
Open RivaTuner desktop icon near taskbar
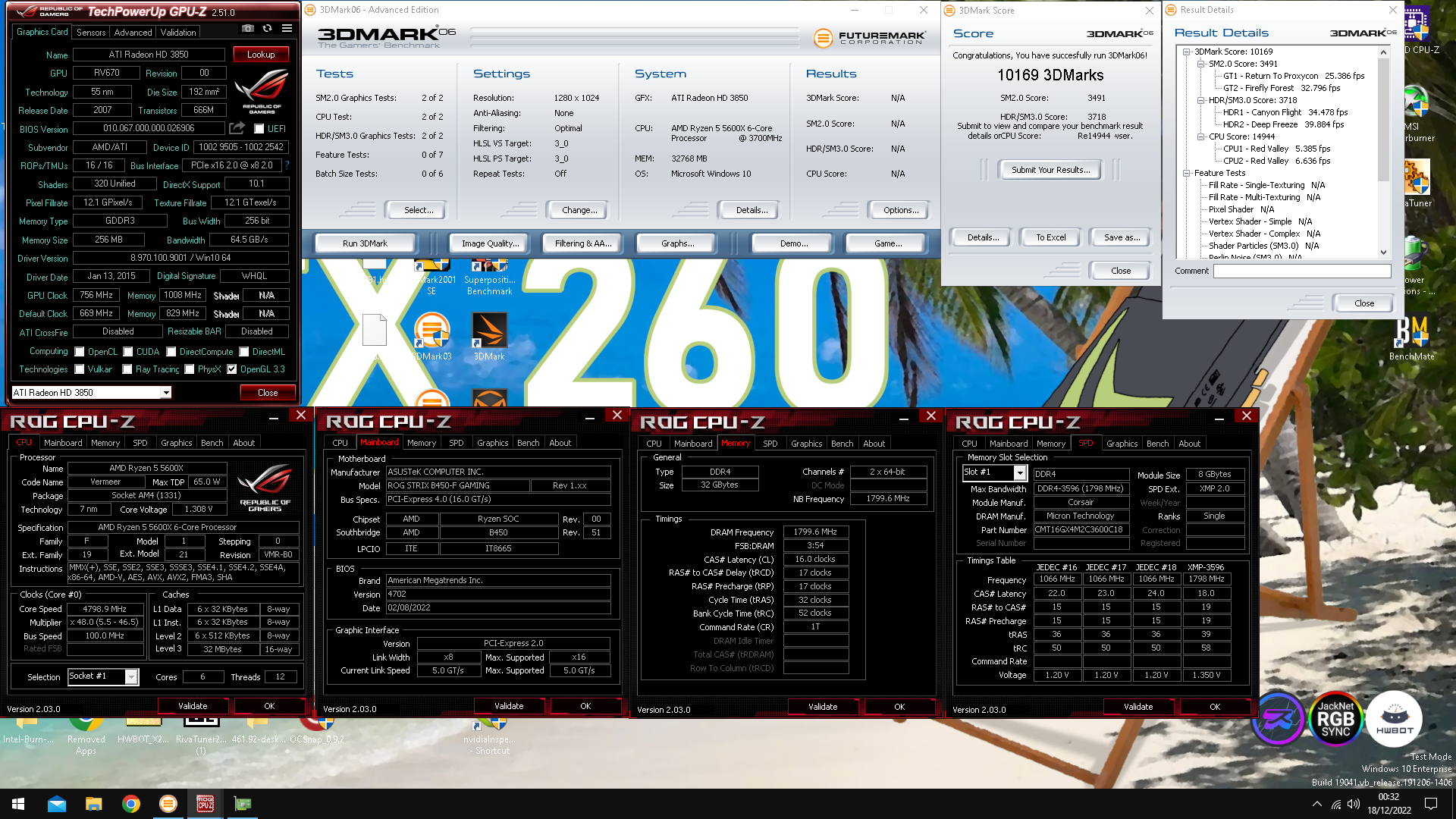tap(201, 734)
